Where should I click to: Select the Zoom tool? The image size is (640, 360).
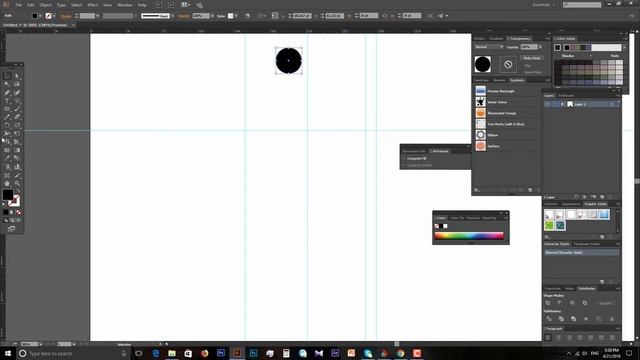click(17, 184)
